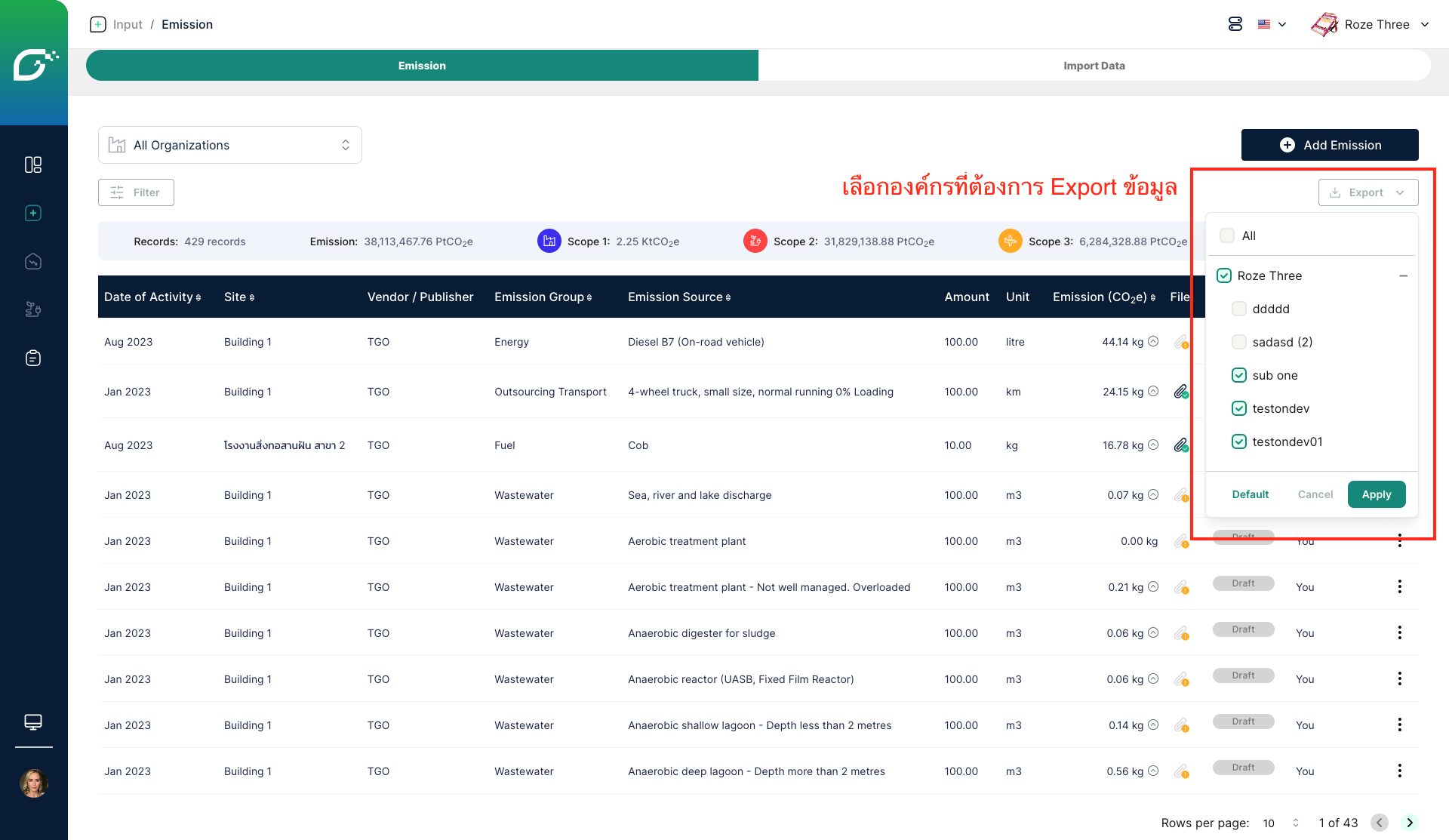
Task: Click the Add Emission button
Action: (x=1329, y=145)
